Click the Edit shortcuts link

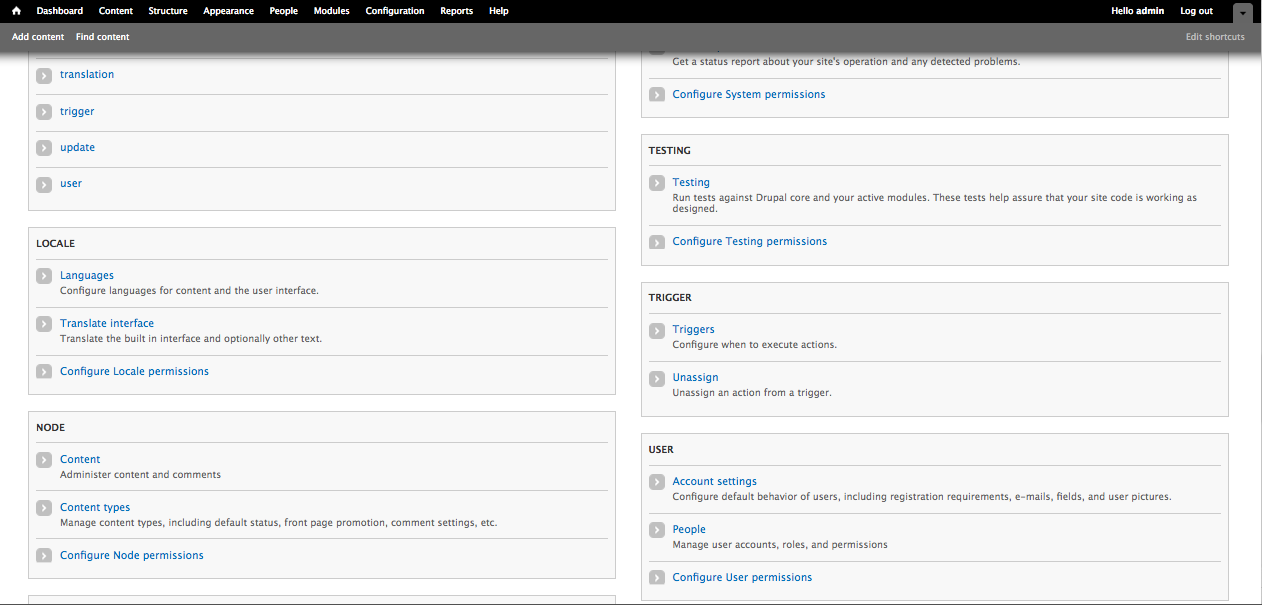[x=1215, y=36]
